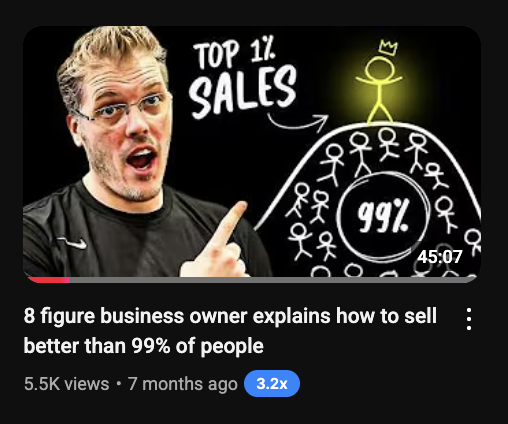Open the video by its title text
Screen dimensions: 508x424
(230, 331)
